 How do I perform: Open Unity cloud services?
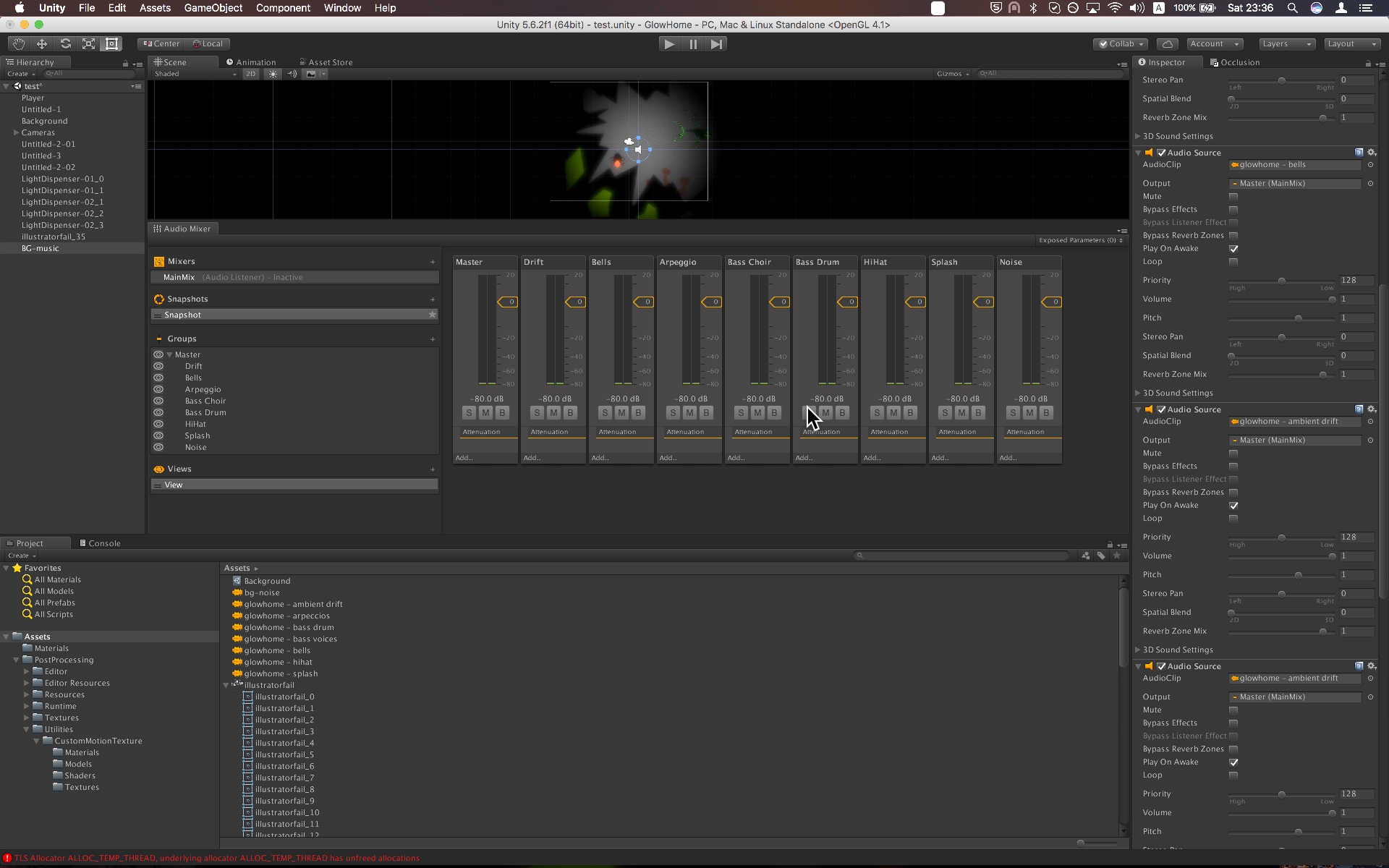(x=1168, y=44)
